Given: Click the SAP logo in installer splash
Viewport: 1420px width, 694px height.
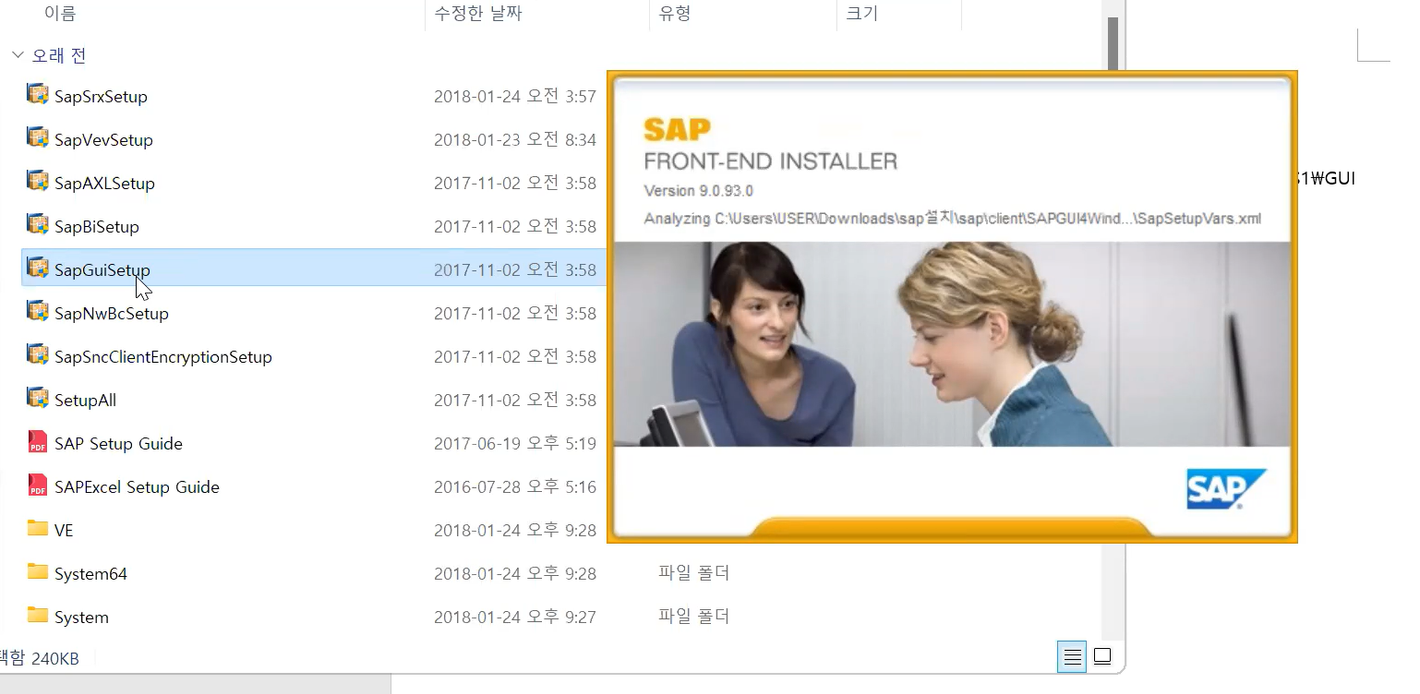Looking at the screenshot, I should (1226, 489).
